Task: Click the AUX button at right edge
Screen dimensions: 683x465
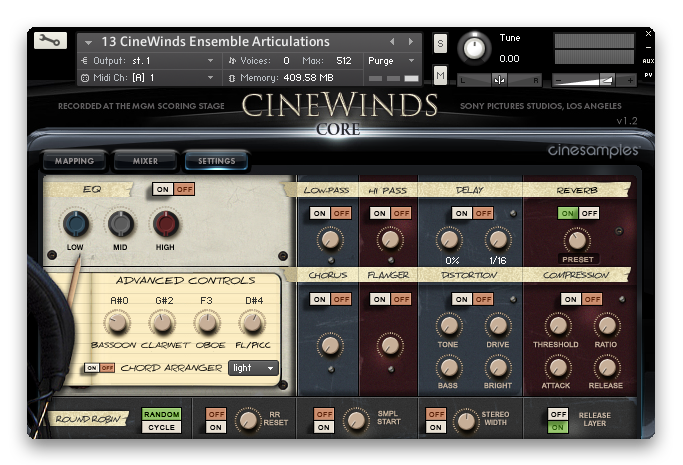Action: coord(648,61)
